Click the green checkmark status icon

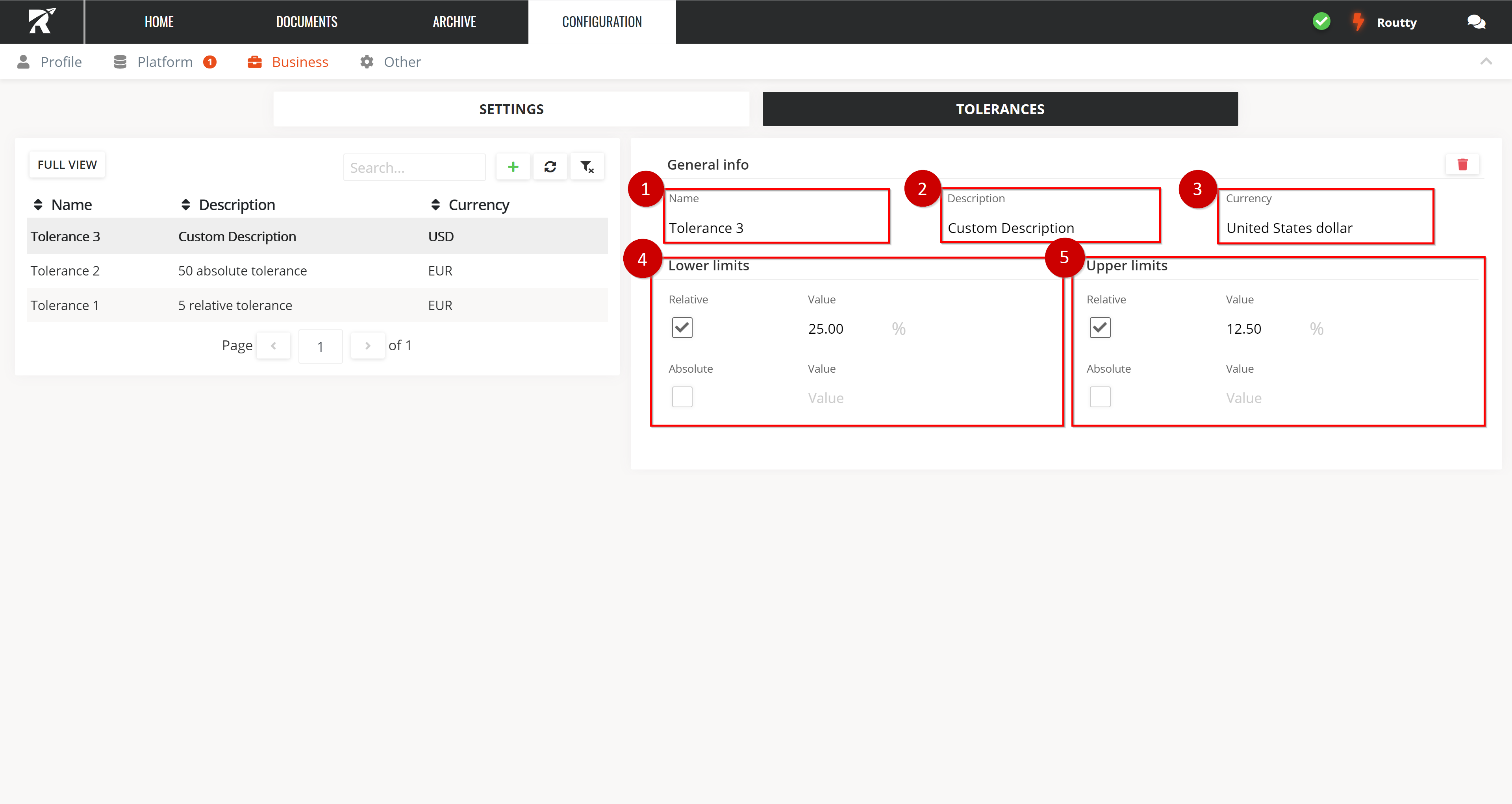click(1321, 22)
